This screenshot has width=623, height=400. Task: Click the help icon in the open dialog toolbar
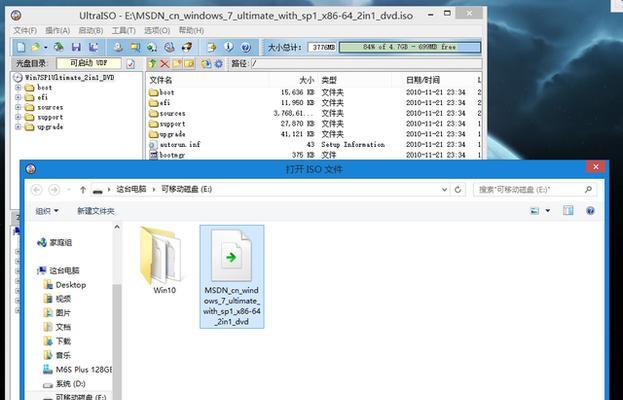(x=590, y=211)
